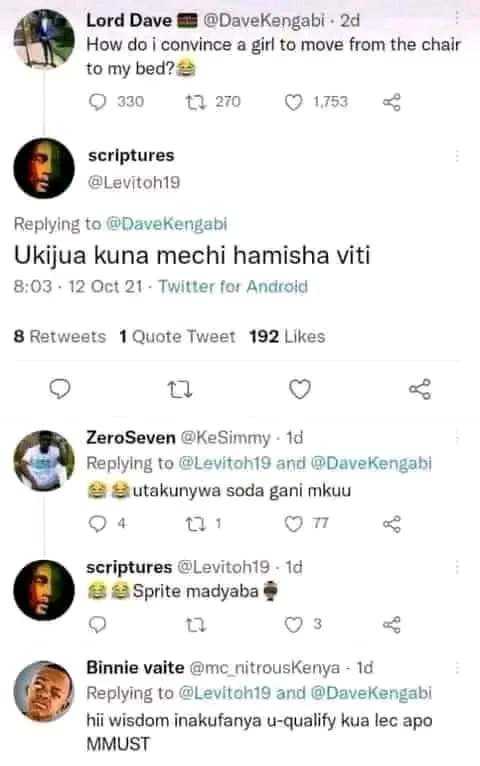Retweet Lord Dave's tweet showing 270
This screenshot has height=766, width=480.
(196, 102)
